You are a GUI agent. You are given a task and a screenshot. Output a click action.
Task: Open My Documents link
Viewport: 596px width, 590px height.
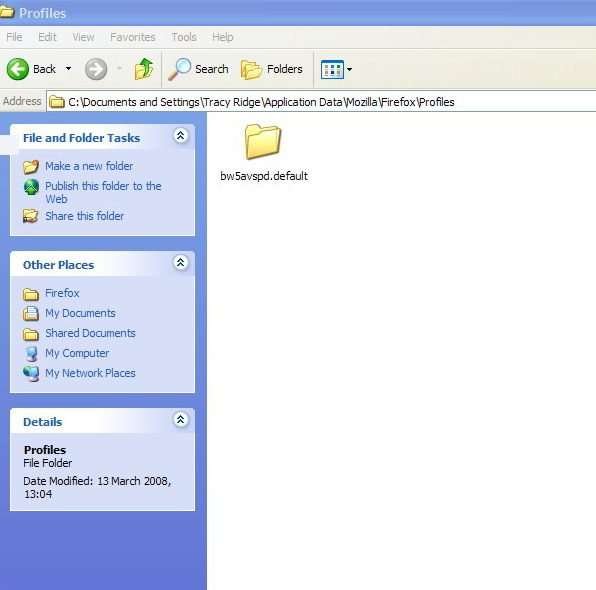80,313
